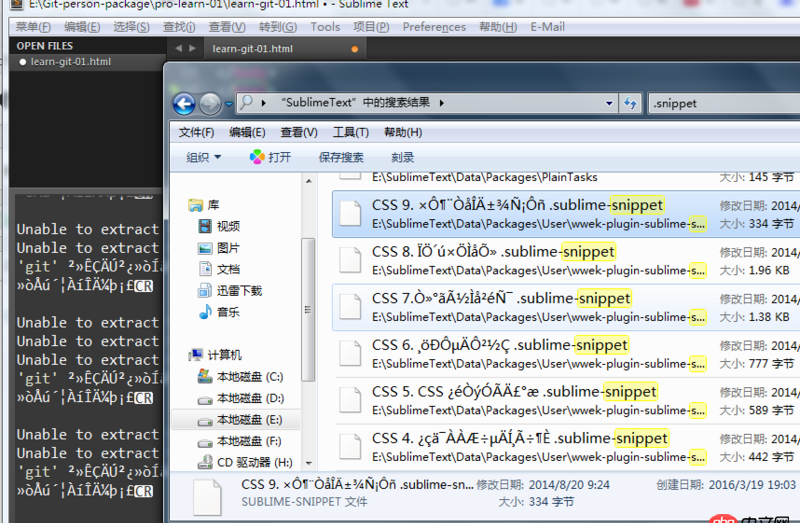
Task: Open Sublime Text 查找(I) menu
Action: click(x=179, y=27)
